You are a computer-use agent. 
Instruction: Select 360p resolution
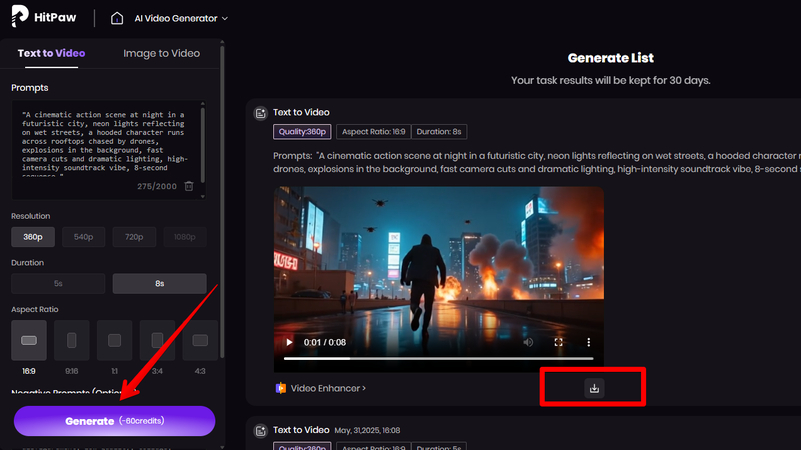[33, 237]
